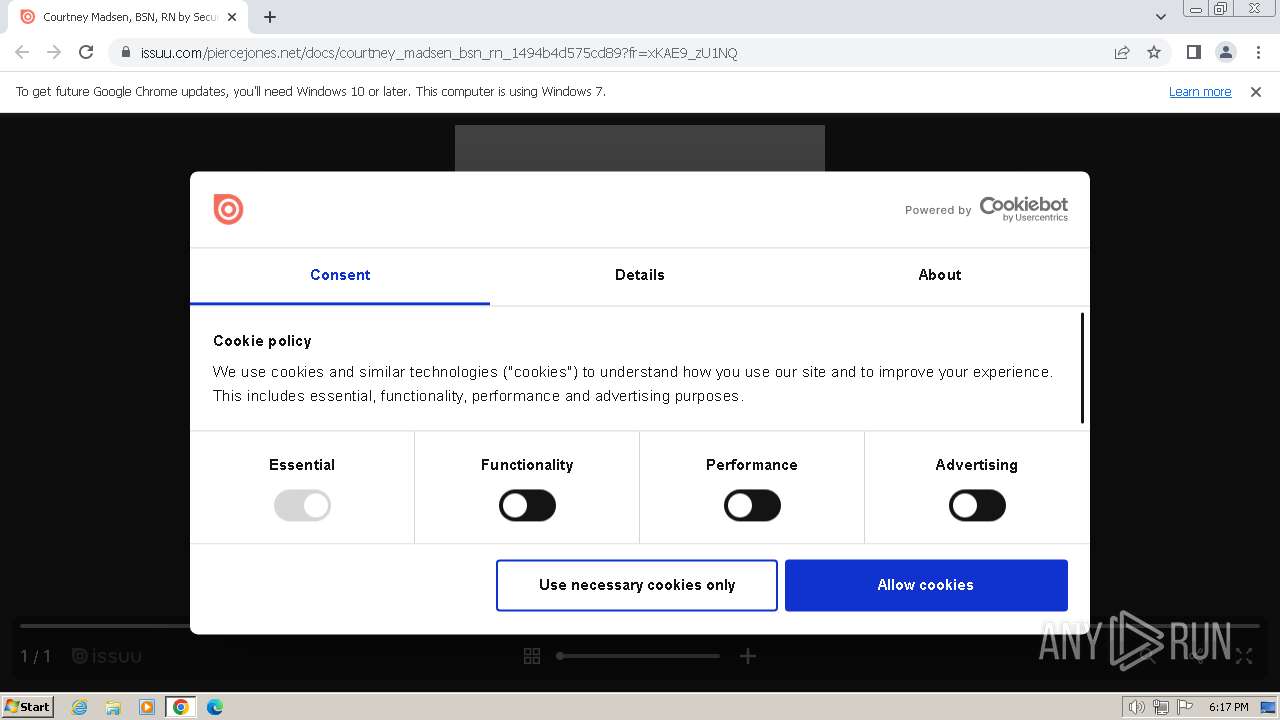Open a new tab

point(270,17)
